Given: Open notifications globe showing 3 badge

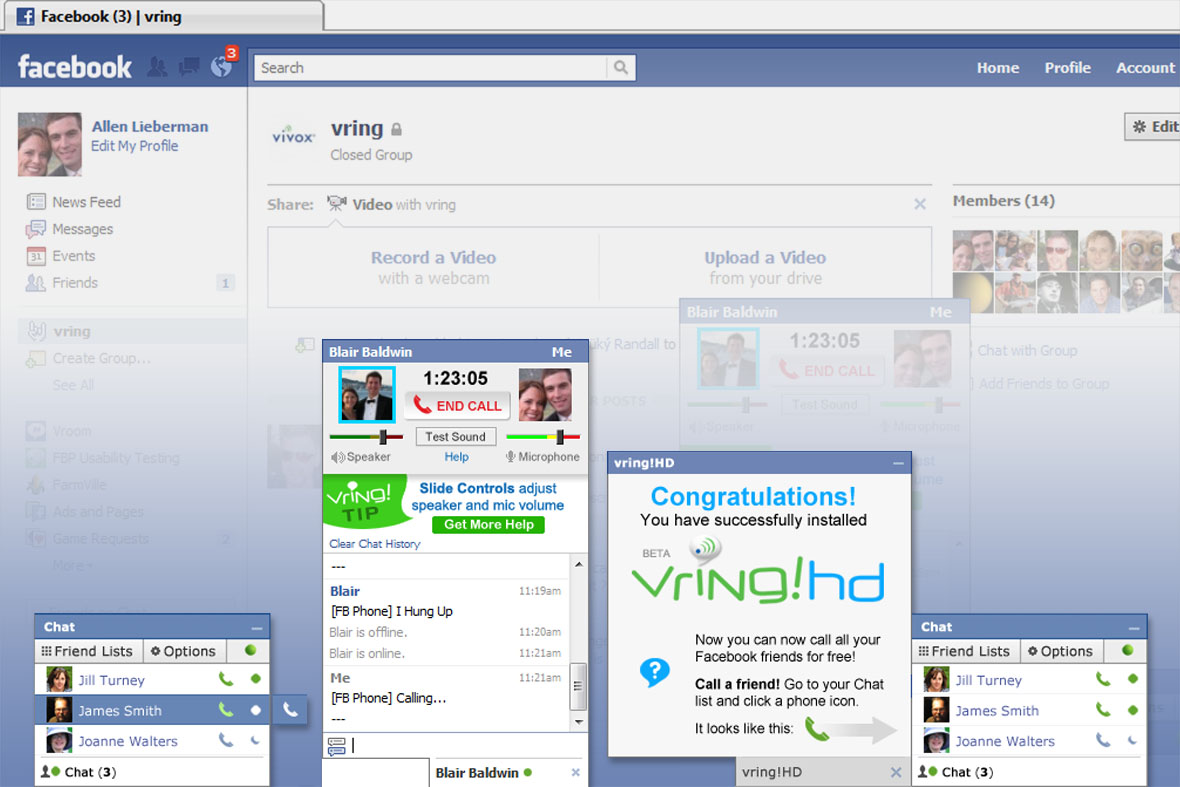Looking at the screenshot, I should click(x=222, y=66).
